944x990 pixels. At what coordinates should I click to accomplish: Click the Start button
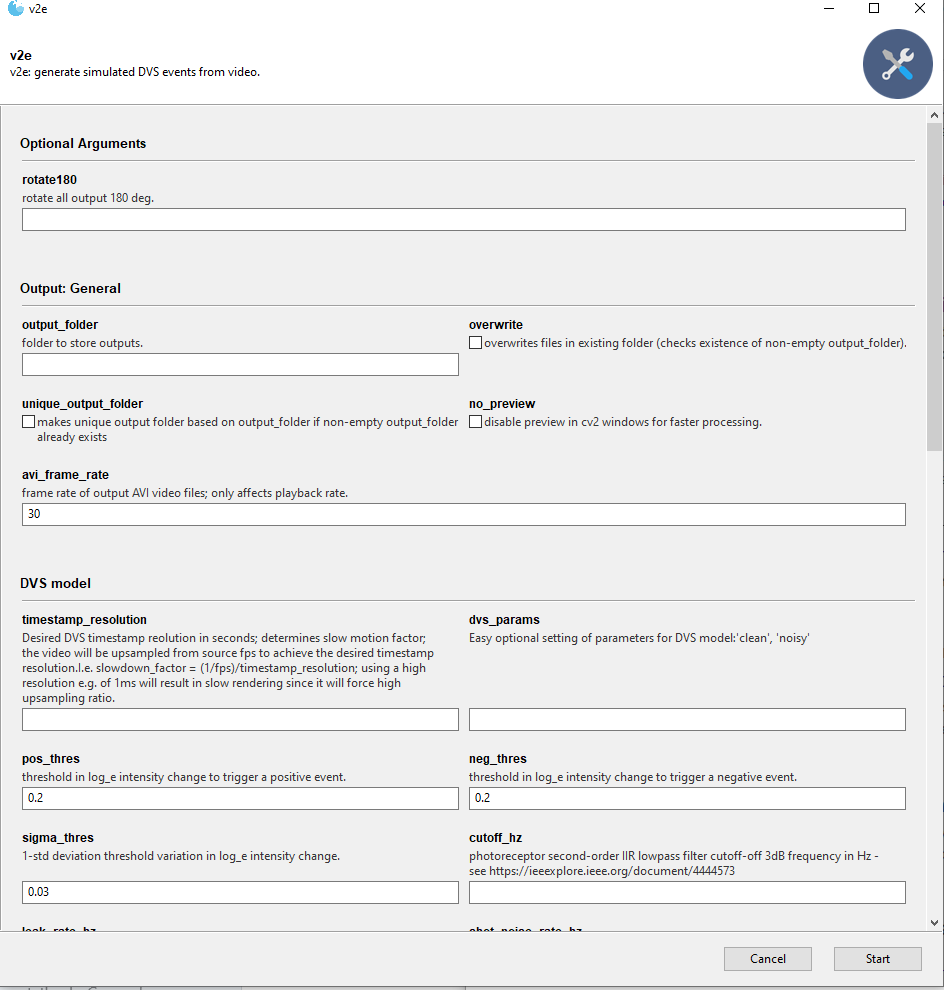878,958
